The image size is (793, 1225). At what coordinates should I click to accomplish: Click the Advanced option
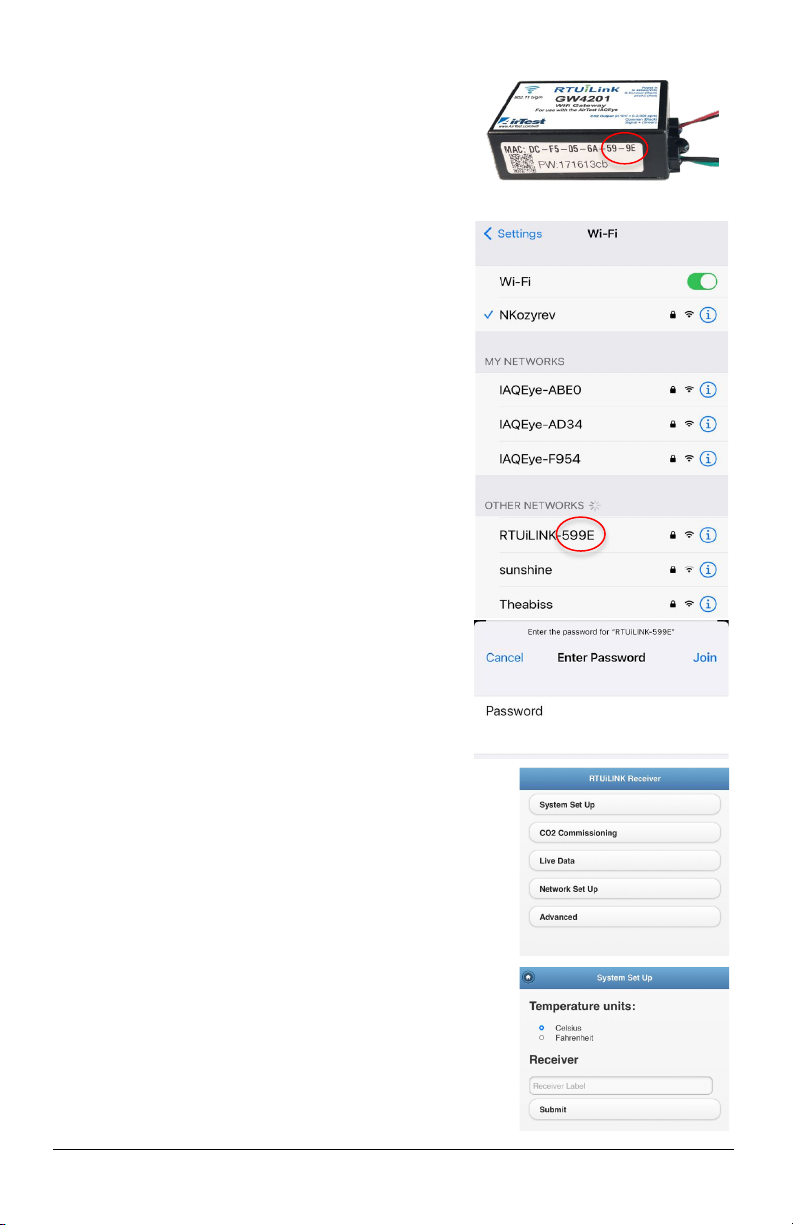tap(625, 917)
